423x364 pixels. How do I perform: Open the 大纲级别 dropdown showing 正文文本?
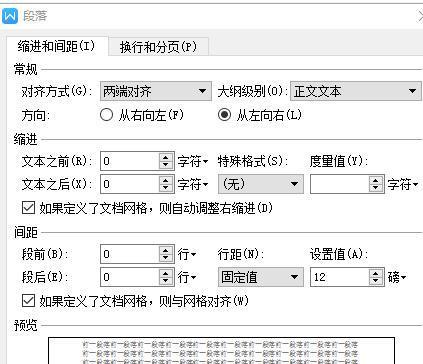click(x=355, y=91)
